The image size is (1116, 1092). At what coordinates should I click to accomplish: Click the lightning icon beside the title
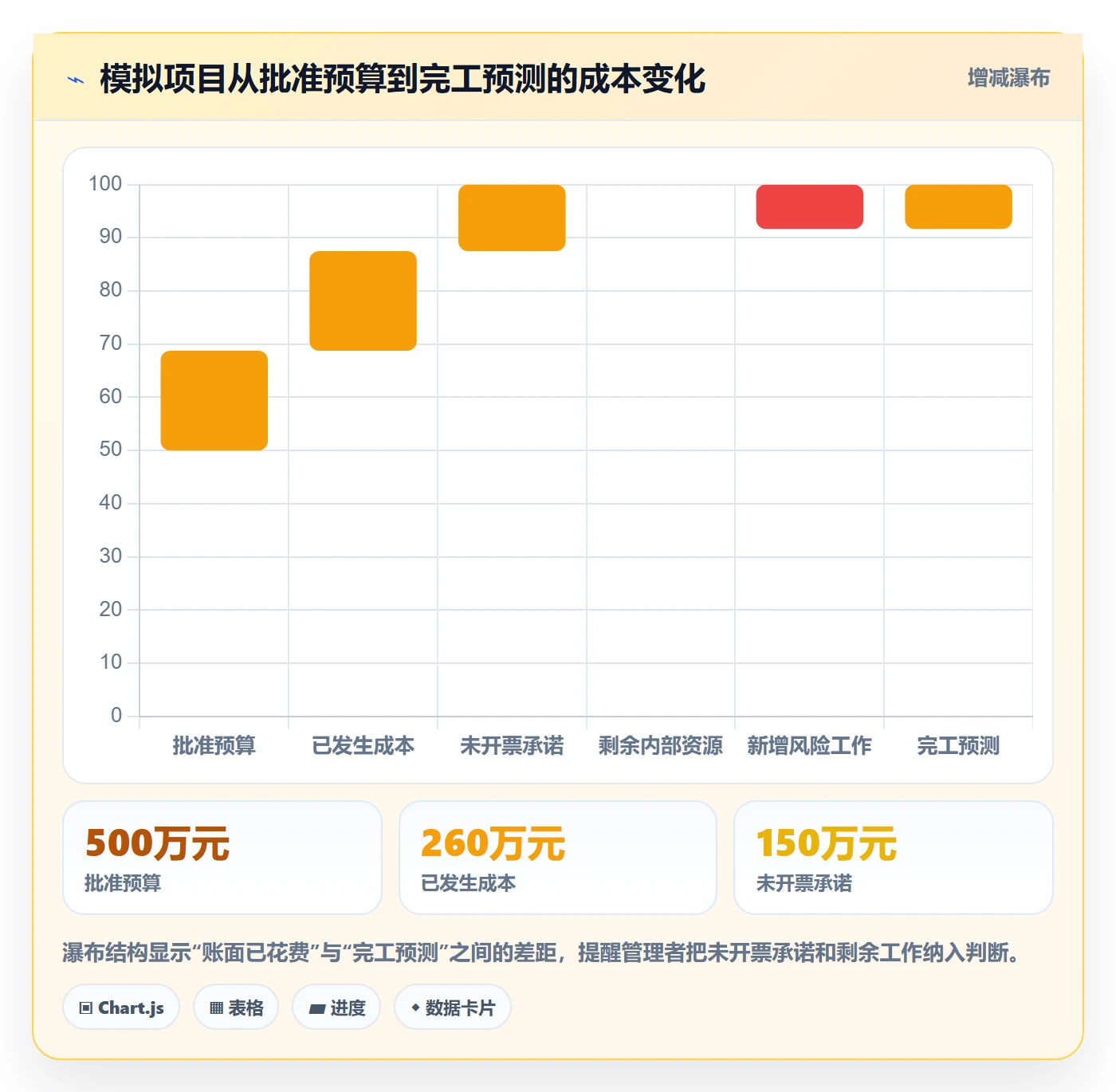(76, 80)
